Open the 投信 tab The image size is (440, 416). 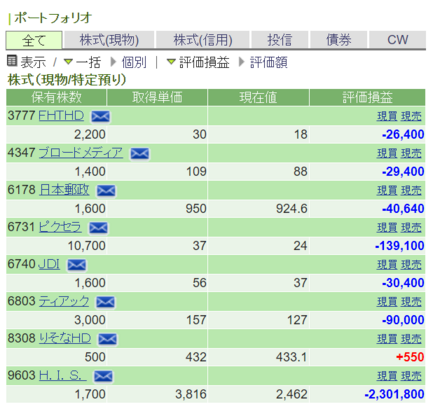[280, 40]
